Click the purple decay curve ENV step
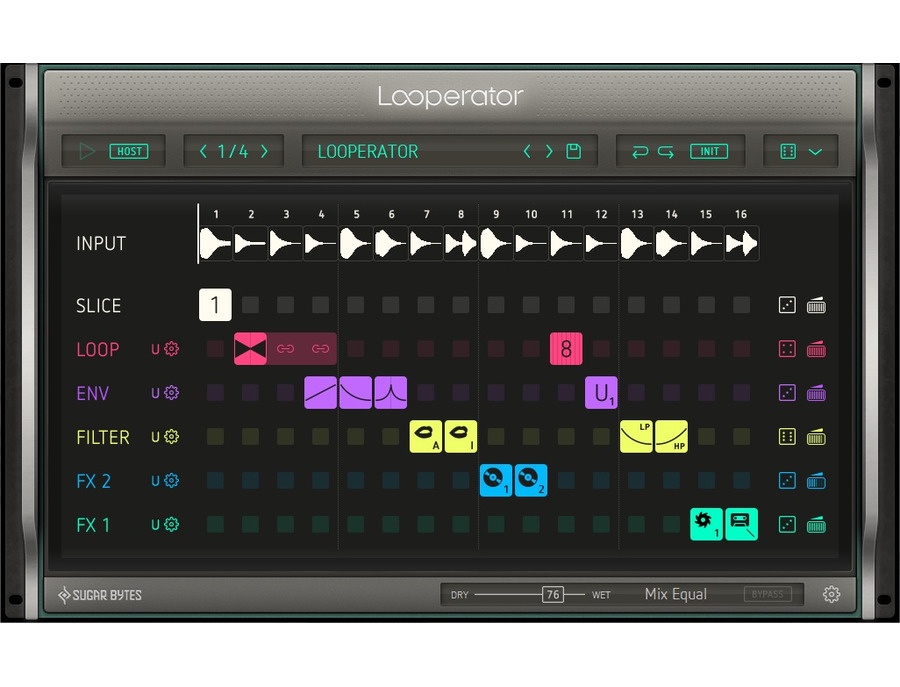900x687 pixels. [x=355, y=393]
